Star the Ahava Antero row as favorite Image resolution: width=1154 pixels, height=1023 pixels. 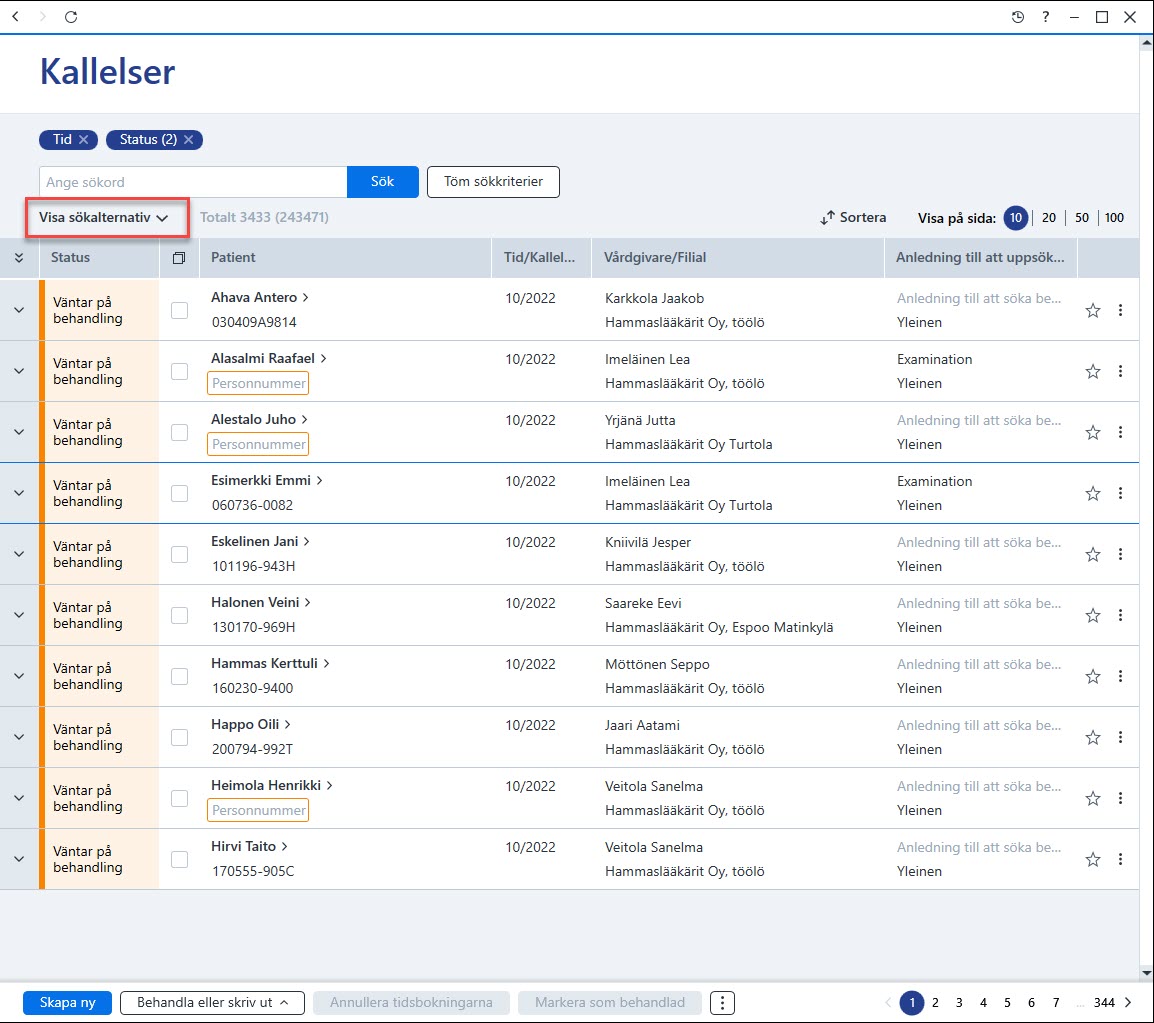click(x=1092, y=311)
